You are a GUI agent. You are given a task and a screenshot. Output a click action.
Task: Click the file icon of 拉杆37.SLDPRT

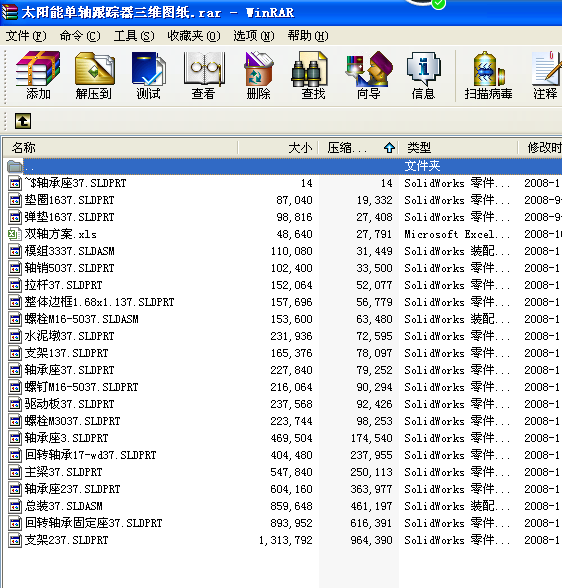coord(15,285)
